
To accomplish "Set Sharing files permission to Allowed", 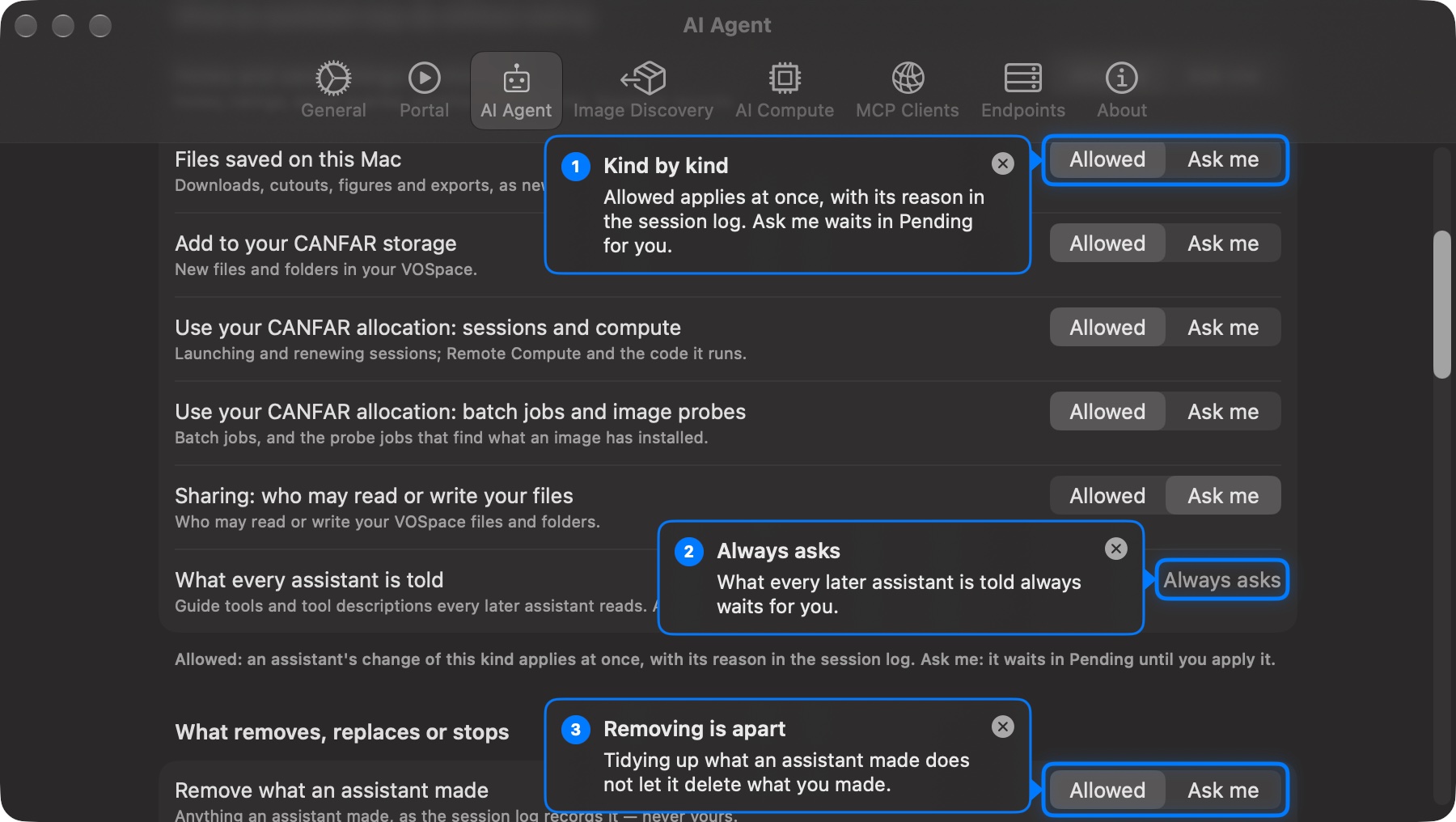I will pyautogui.click(x=1107, y=496).
